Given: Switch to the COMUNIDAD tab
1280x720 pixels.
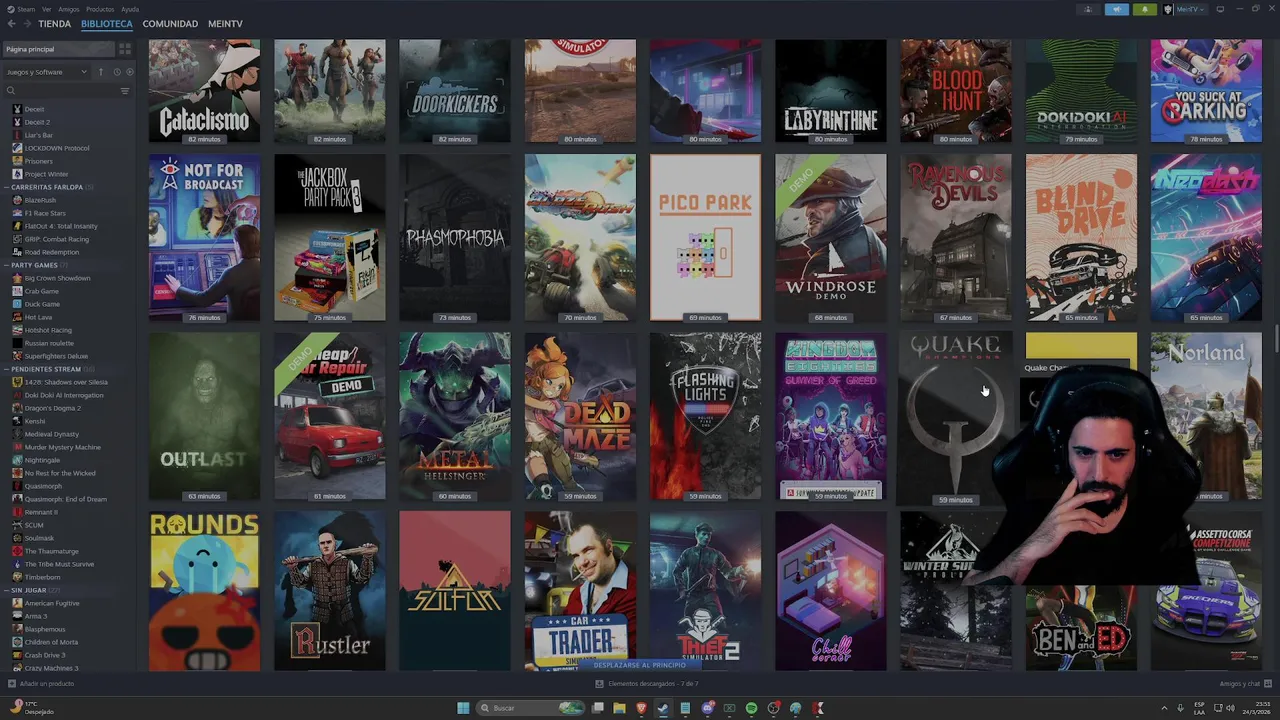Looking at the screenshot, I should (x=170, y=24).
